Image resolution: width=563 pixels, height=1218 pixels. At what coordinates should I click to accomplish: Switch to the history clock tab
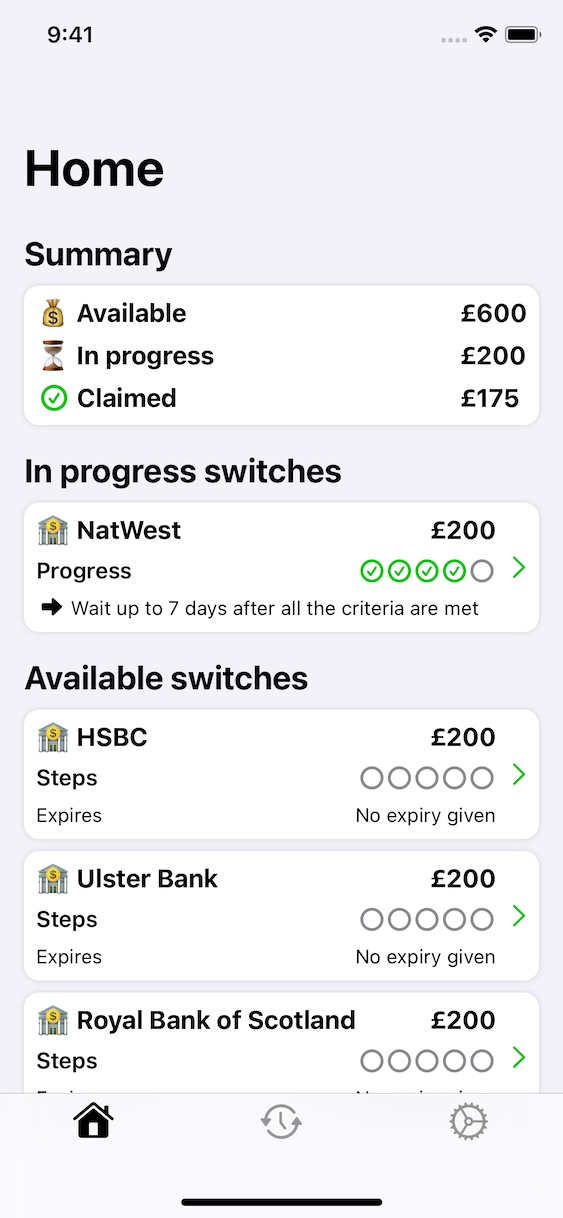click(x=281, y=1122)
